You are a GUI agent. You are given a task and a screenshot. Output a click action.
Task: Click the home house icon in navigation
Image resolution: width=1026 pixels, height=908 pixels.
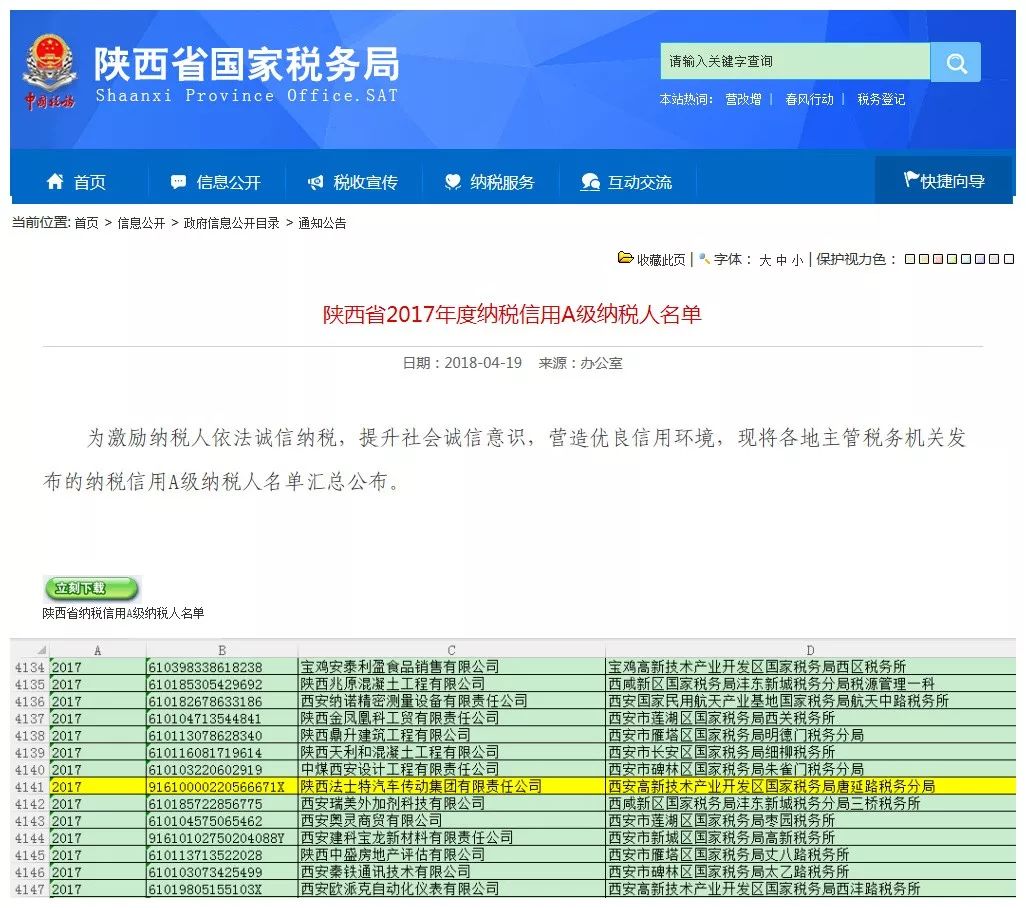point(56,181)
